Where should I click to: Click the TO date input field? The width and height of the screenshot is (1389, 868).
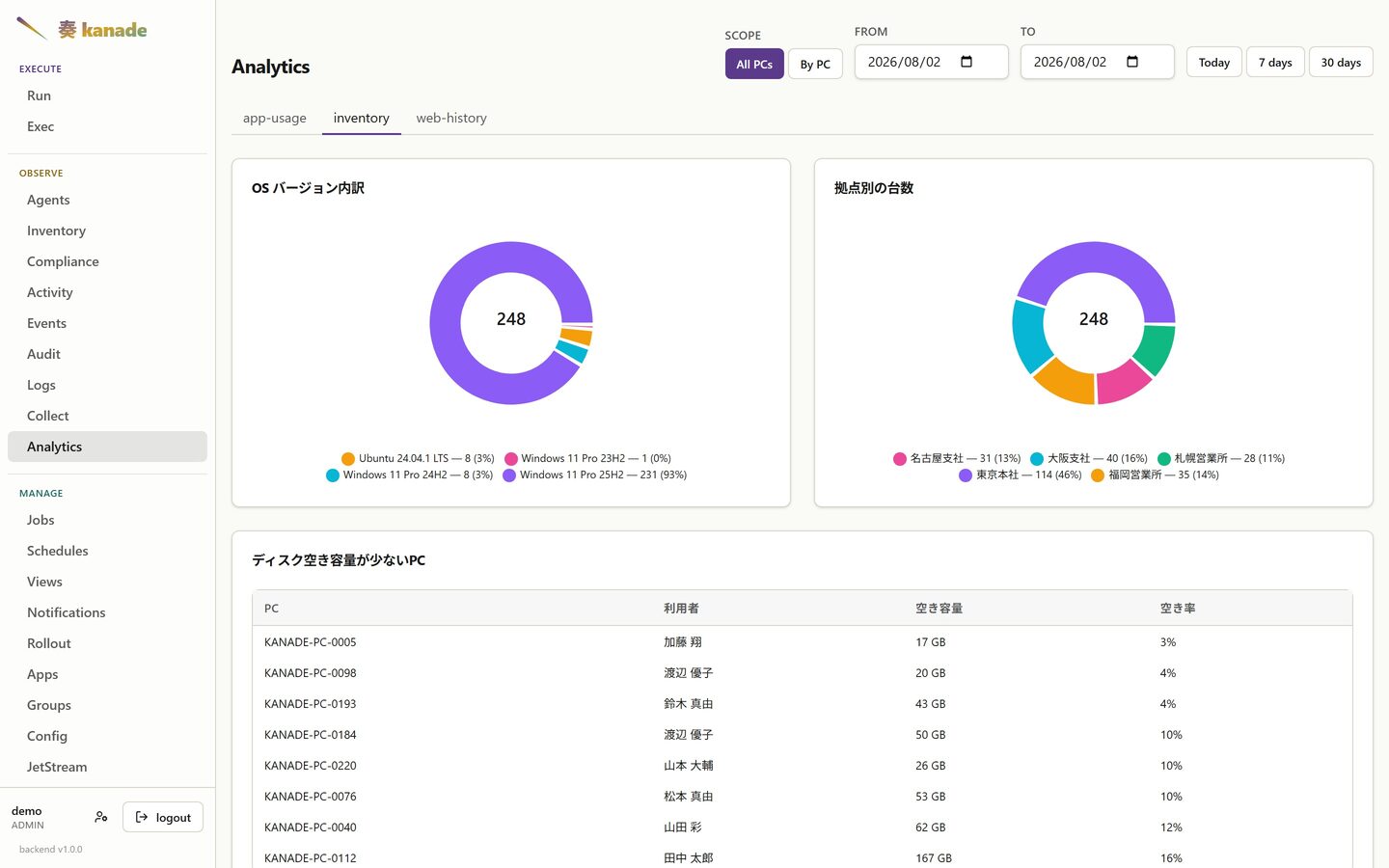pyautogui.click(x=1098, y=62)
